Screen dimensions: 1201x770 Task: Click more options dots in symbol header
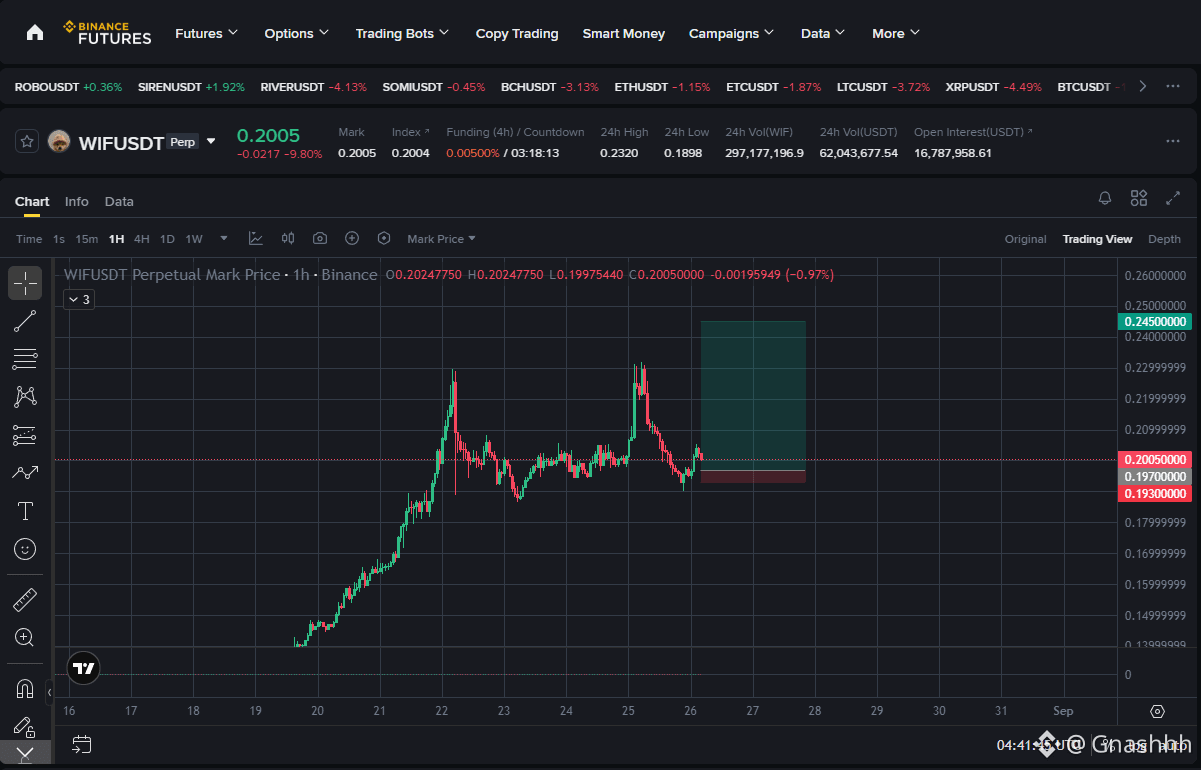[x=1173, y=141]
